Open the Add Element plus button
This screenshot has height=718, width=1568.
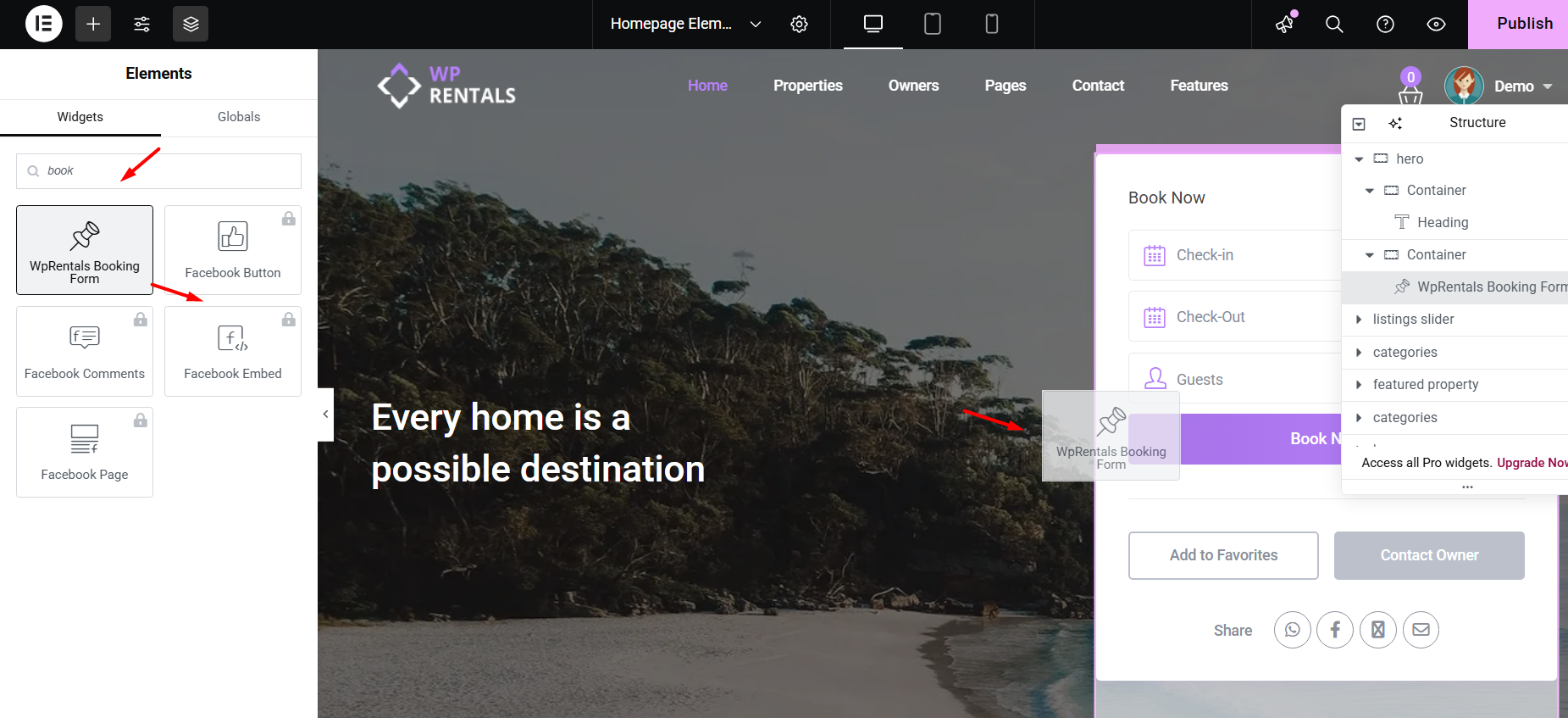[x=93, y=24]
